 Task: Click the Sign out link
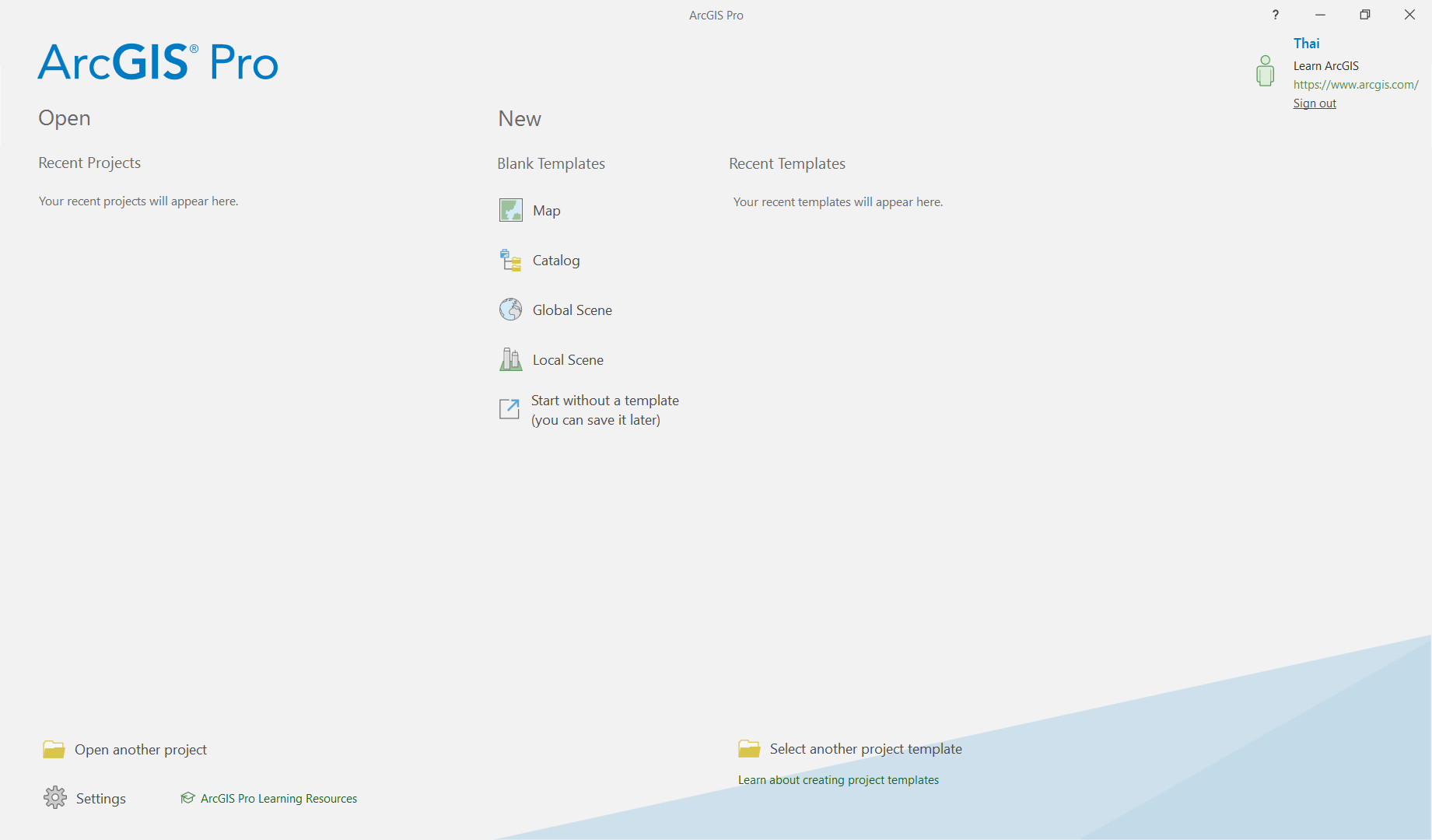tap(1315, 103)
